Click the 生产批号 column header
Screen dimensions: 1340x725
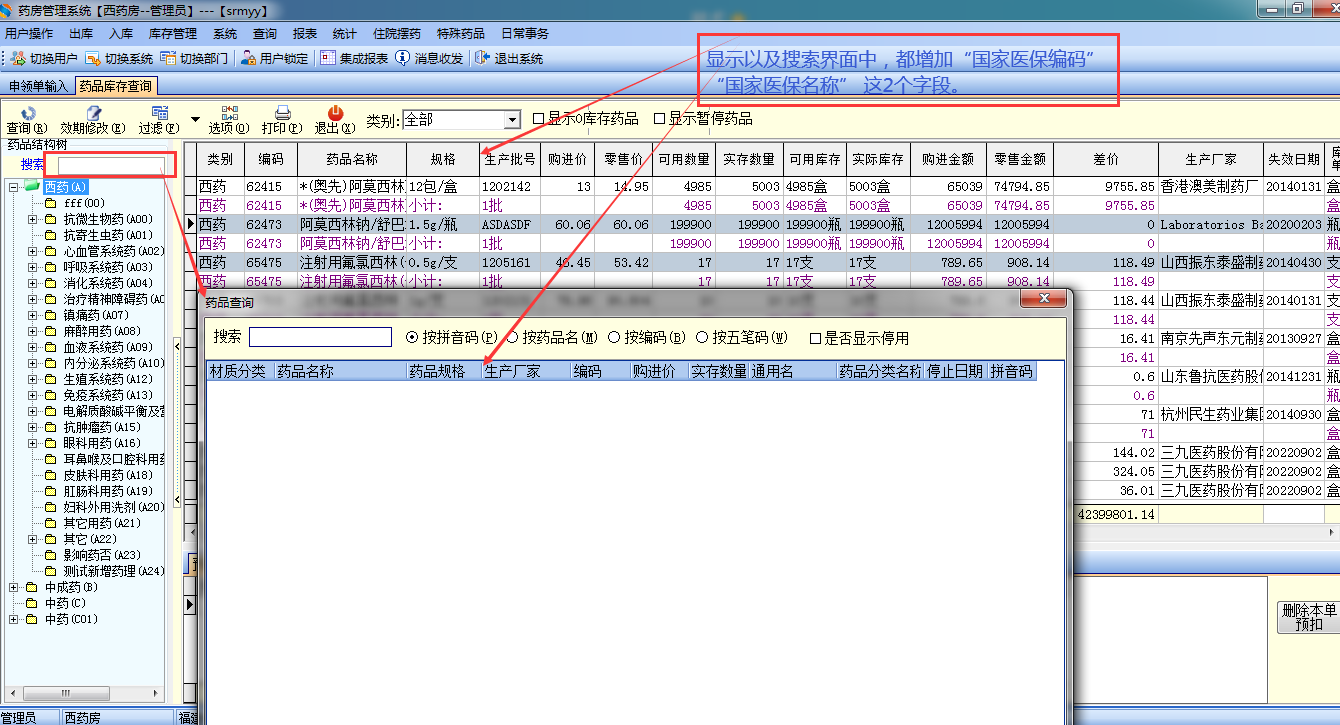(509, 159)
